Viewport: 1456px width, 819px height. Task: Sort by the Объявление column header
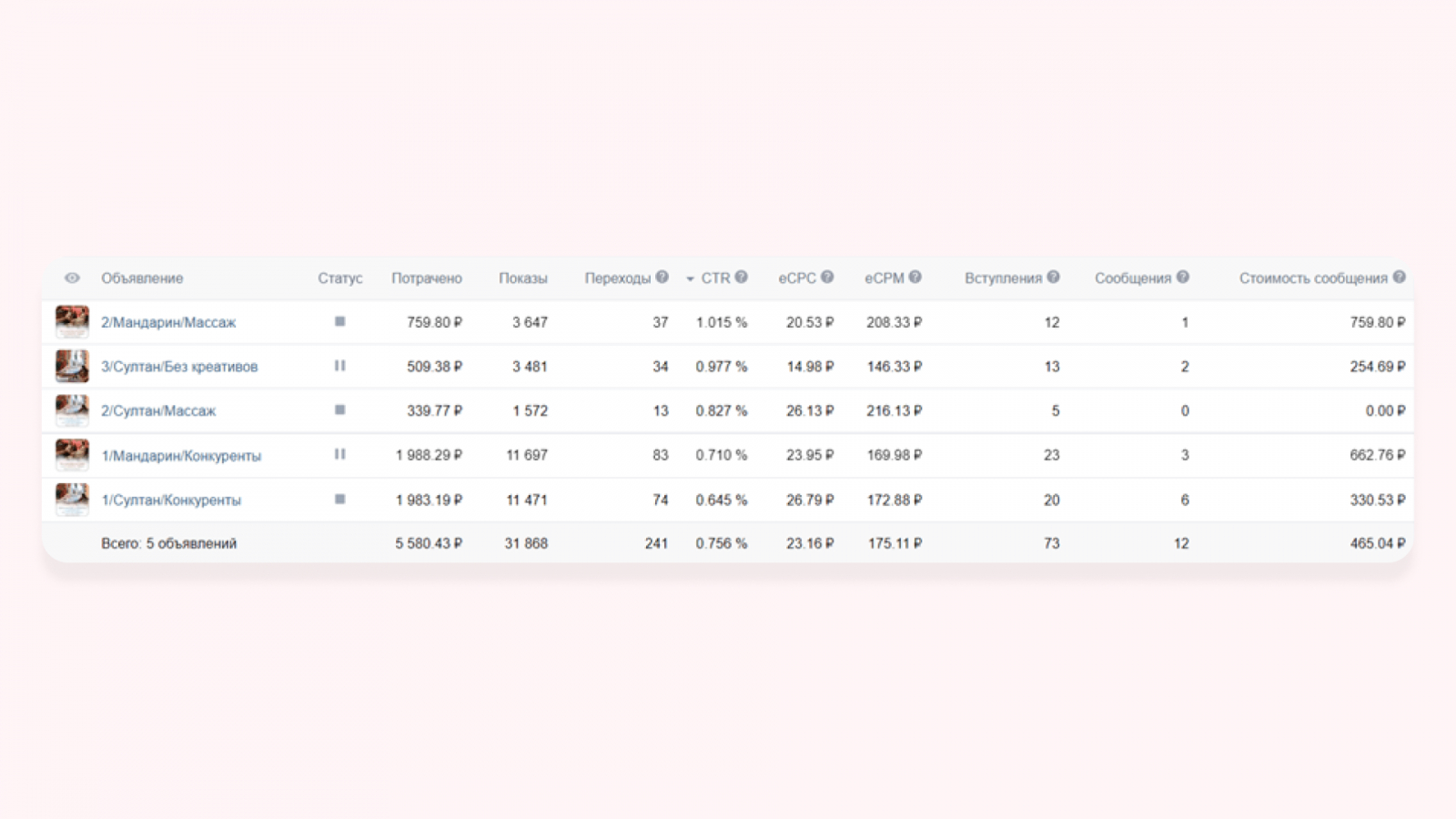[142, 278]
